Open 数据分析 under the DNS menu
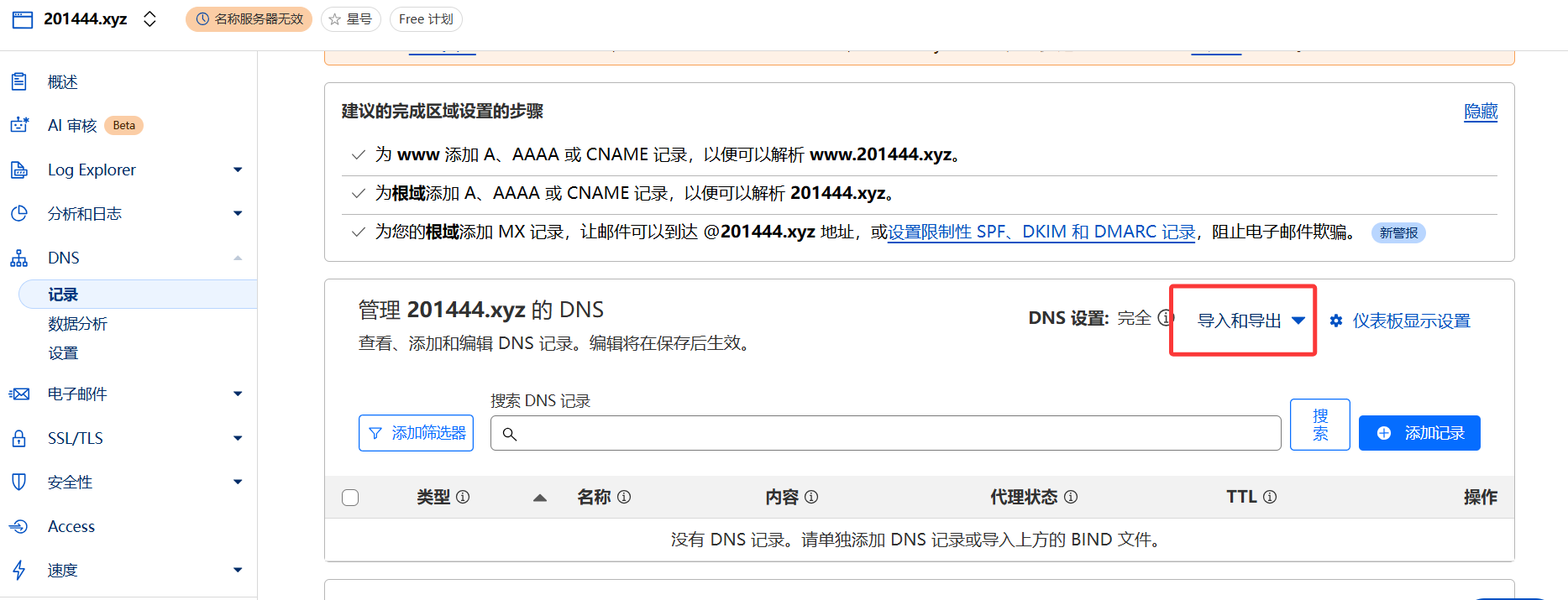This screenshot has width=1568, height=600. click(77, 324)
